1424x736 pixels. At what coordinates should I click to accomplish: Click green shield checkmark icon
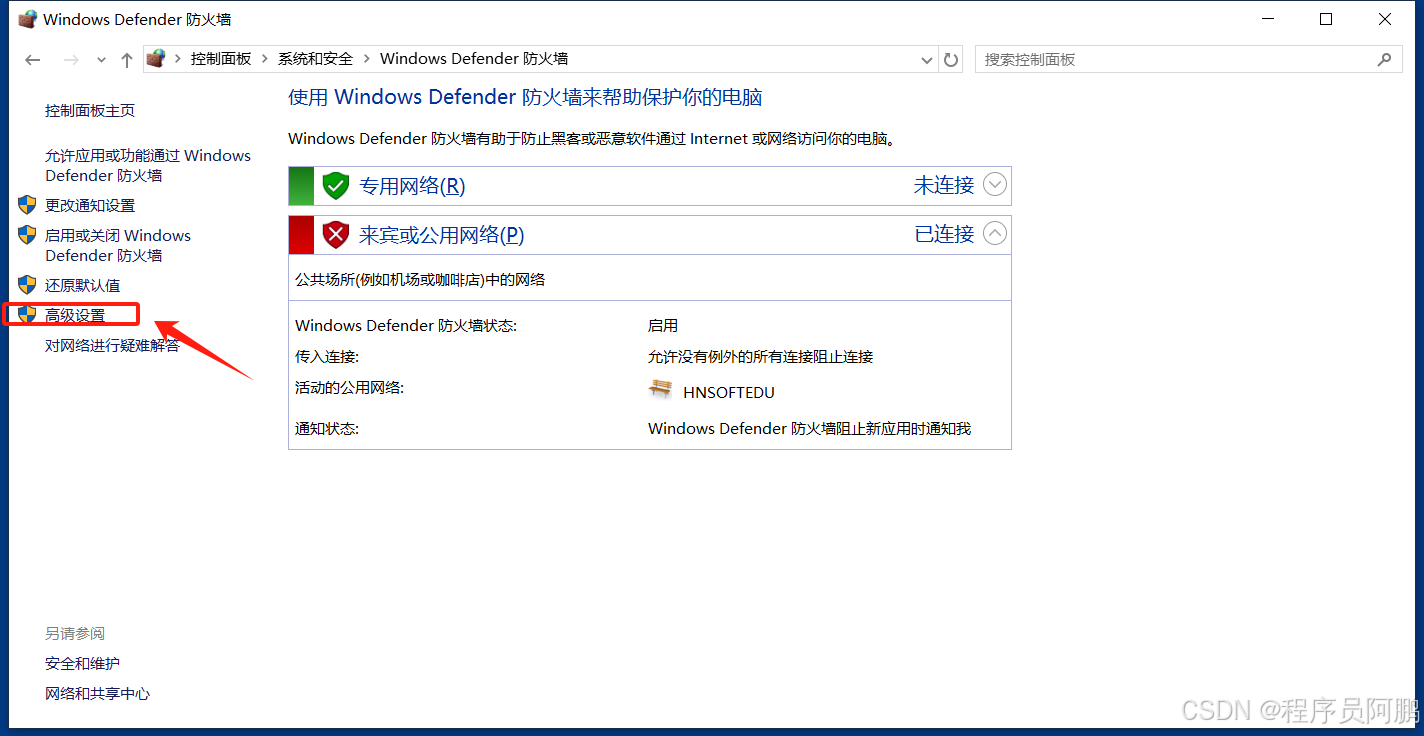[x=335, y=185]
